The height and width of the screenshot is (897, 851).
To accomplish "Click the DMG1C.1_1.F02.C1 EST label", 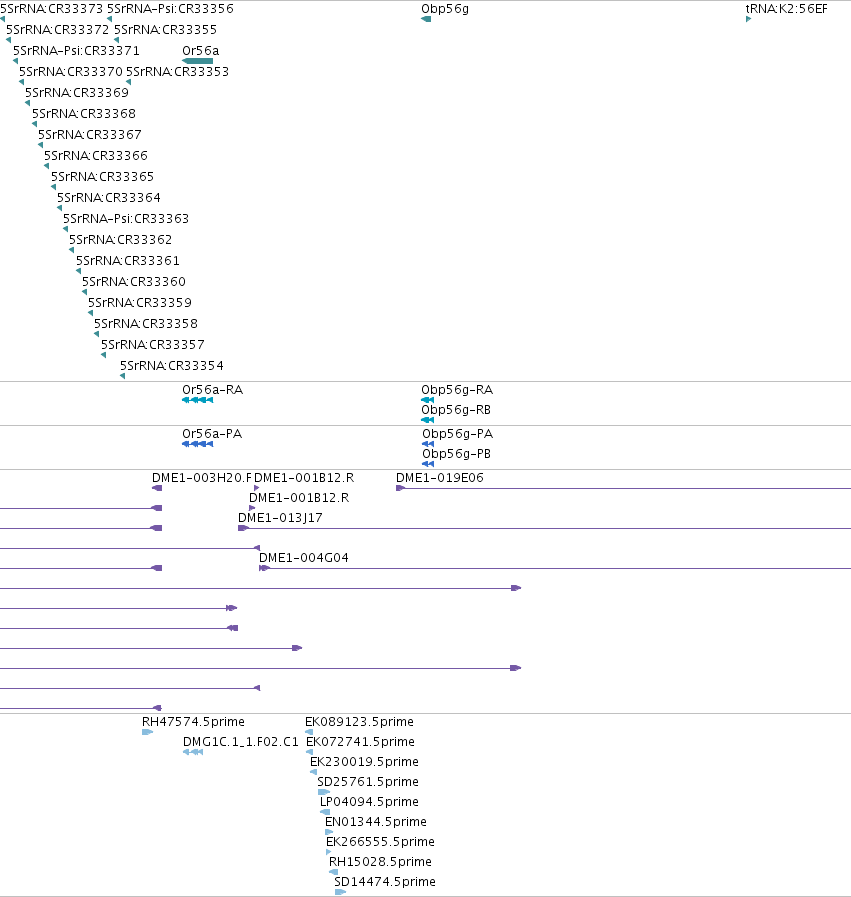I will (241, 742).
